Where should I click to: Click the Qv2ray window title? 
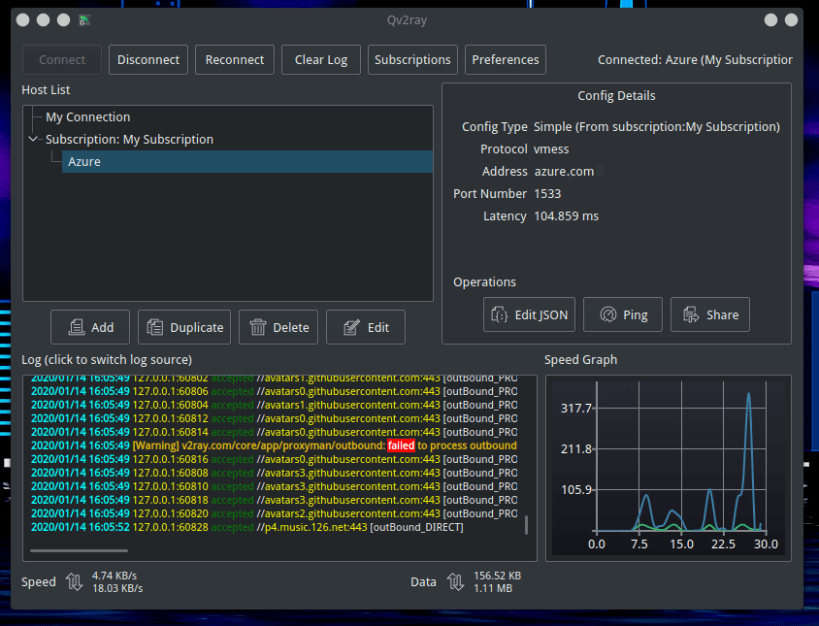coord(407,20)
